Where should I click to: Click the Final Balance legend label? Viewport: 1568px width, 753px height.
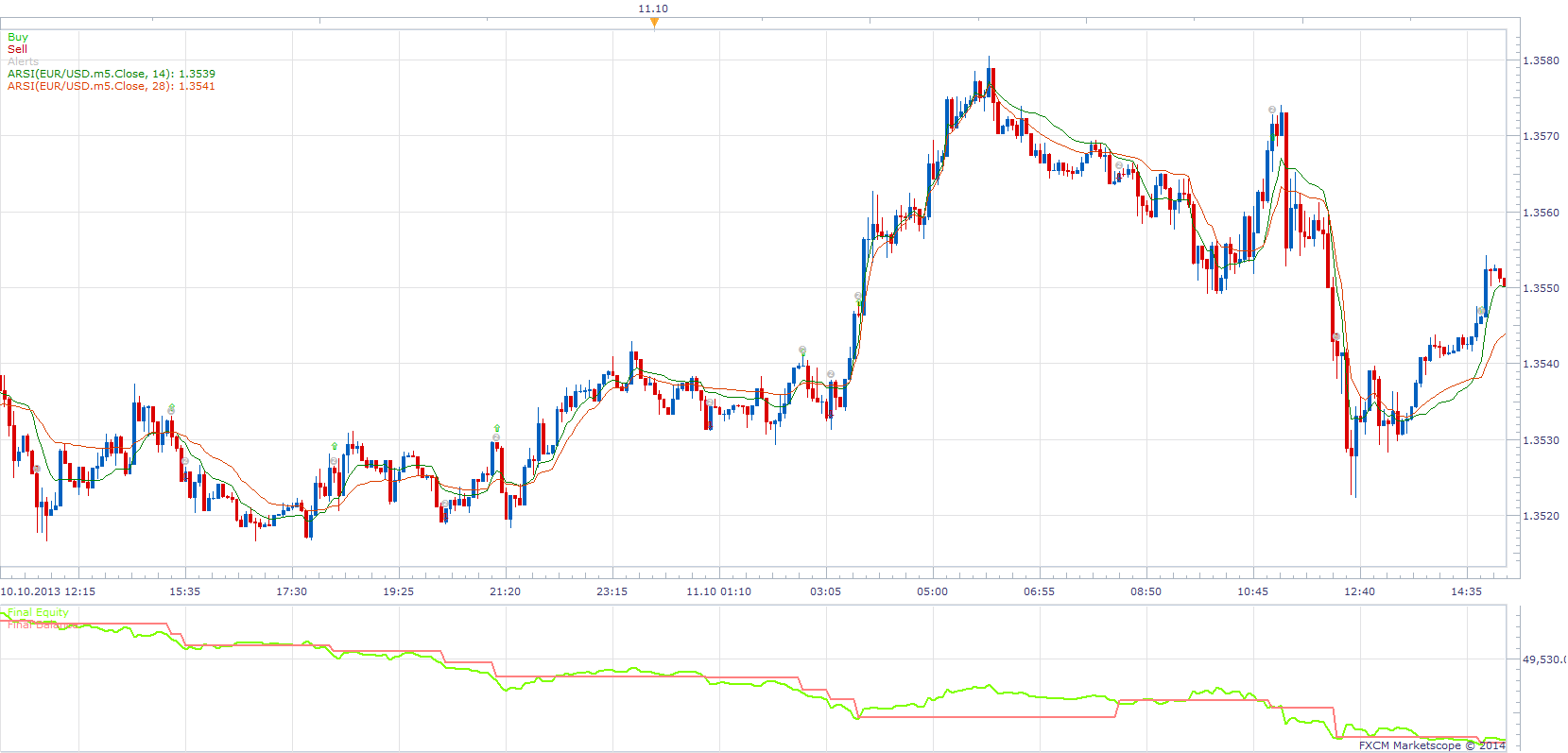[x=42, y=625]
